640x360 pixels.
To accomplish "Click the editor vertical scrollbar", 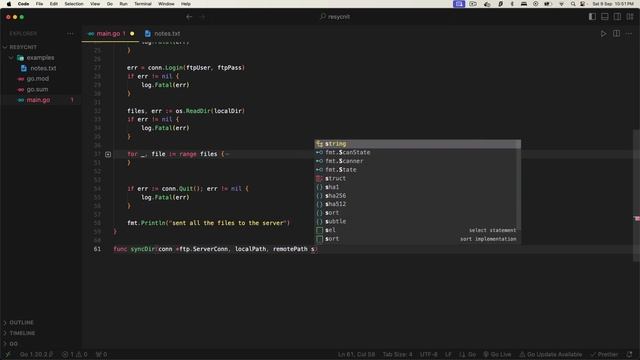I will (636, 196).
